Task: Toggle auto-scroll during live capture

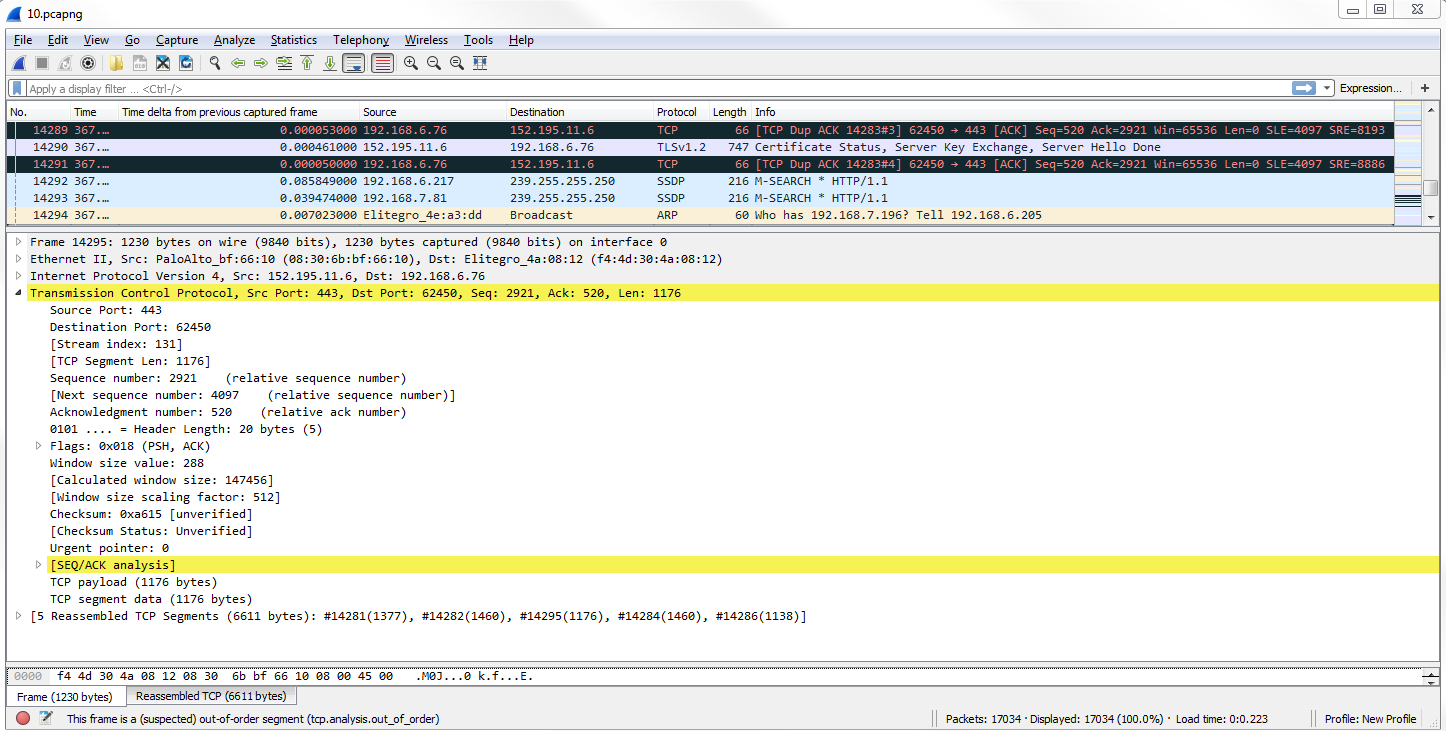Action: pos(353,63)
